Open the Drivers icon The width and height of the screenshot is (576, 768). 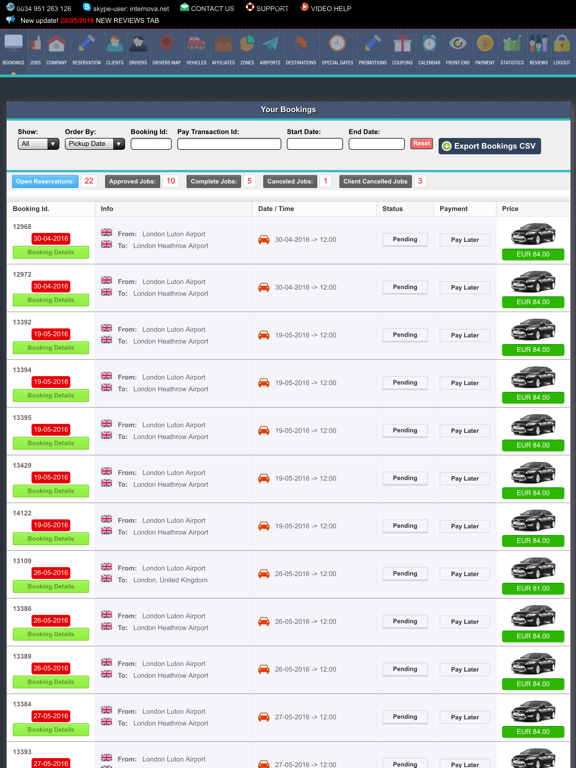click(x=138, y=44)
